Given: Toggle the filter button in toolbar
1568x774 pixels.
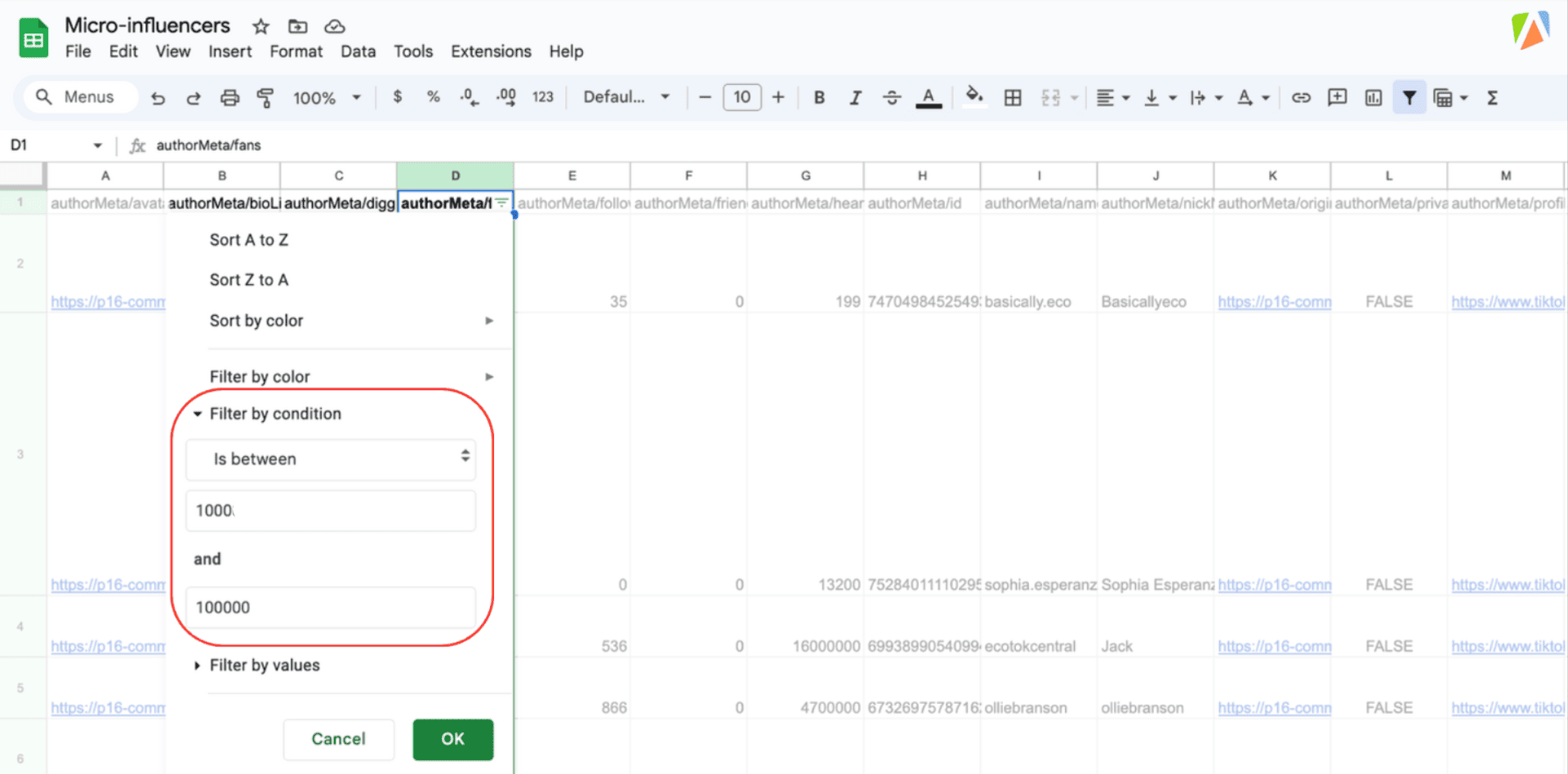Looking at the screenshot, I should [1409, 98].
